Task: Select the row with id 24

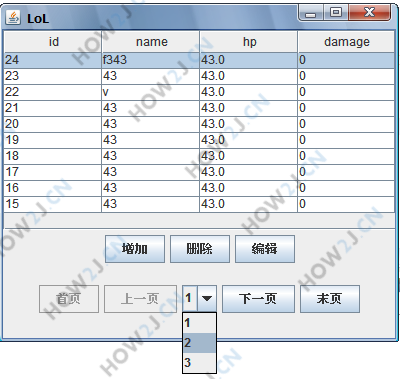Action: point(199,60)
